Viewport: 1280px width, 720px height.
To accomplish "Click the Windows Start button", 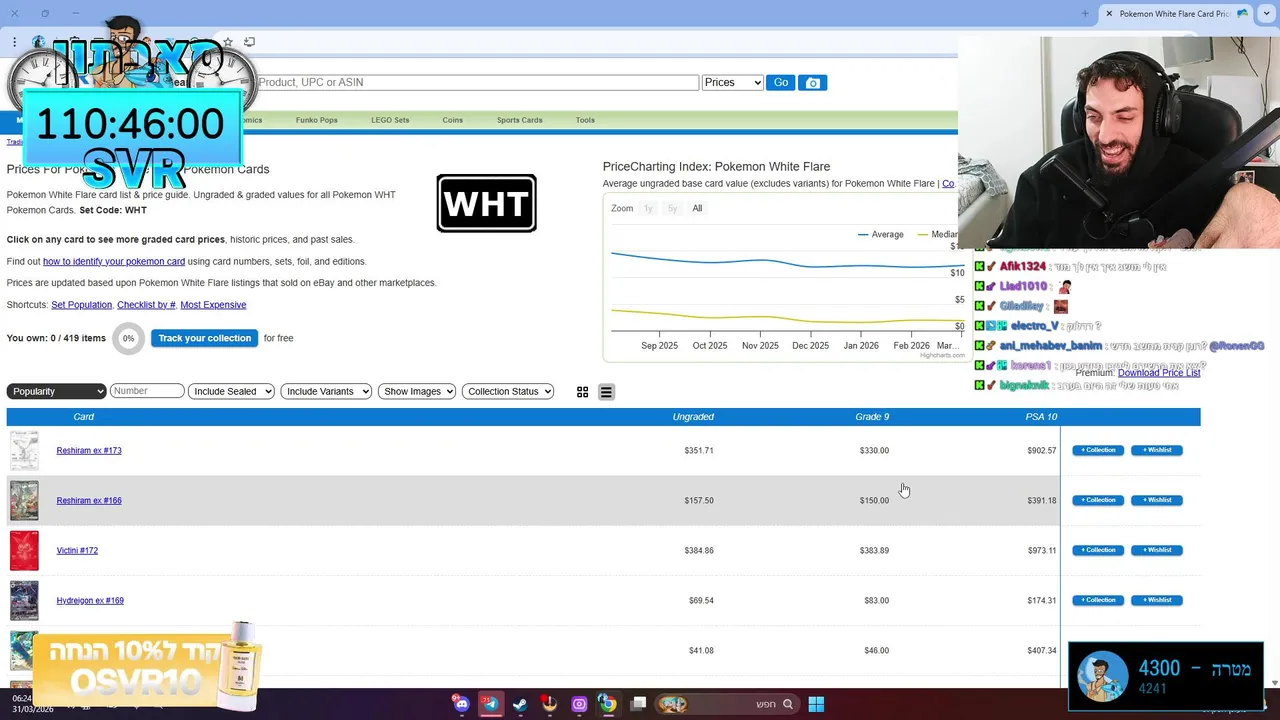I will click(816, 704).
